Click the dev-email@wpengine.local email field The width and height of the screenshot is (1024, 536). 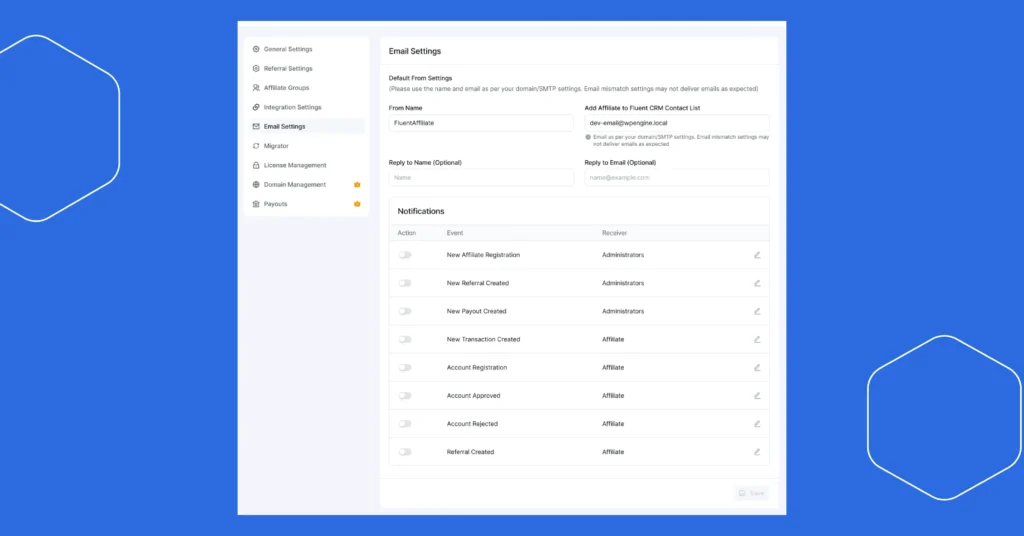tap(677, 123)
